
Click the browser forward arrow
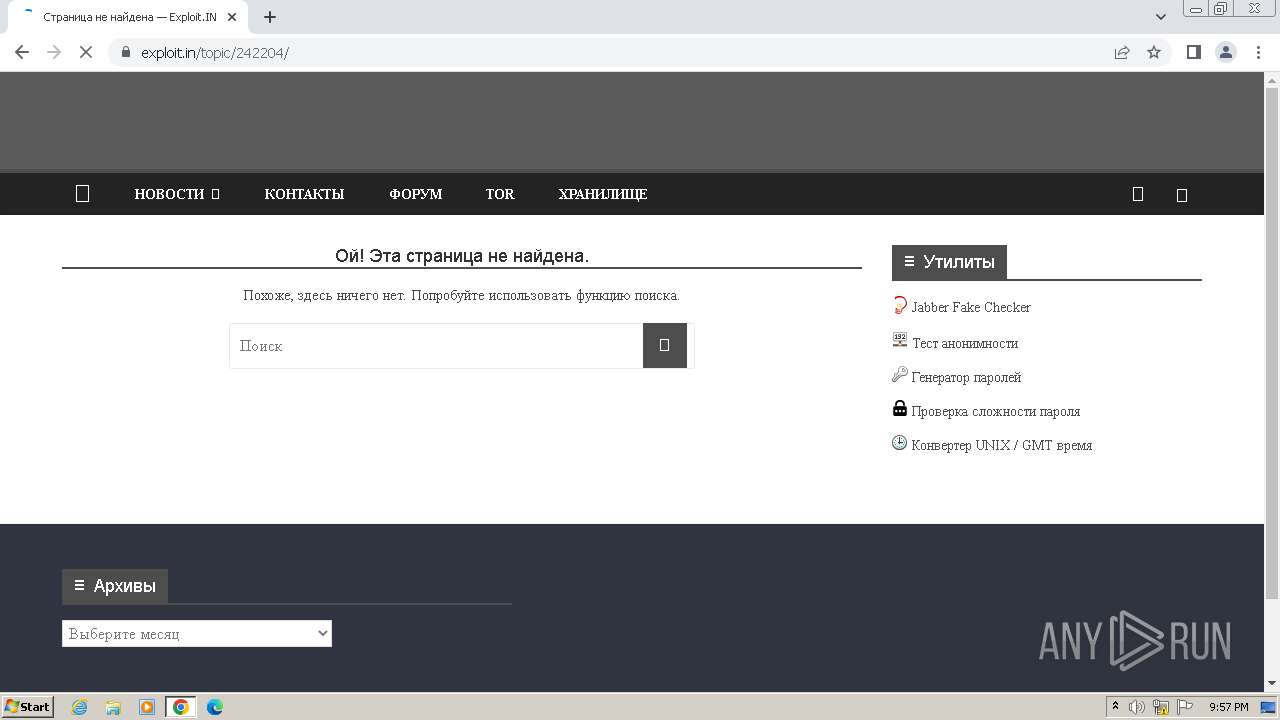(x=54, y=52)
